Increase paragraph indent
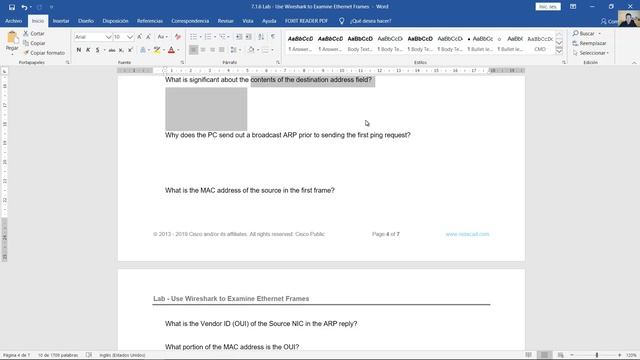 249,37
